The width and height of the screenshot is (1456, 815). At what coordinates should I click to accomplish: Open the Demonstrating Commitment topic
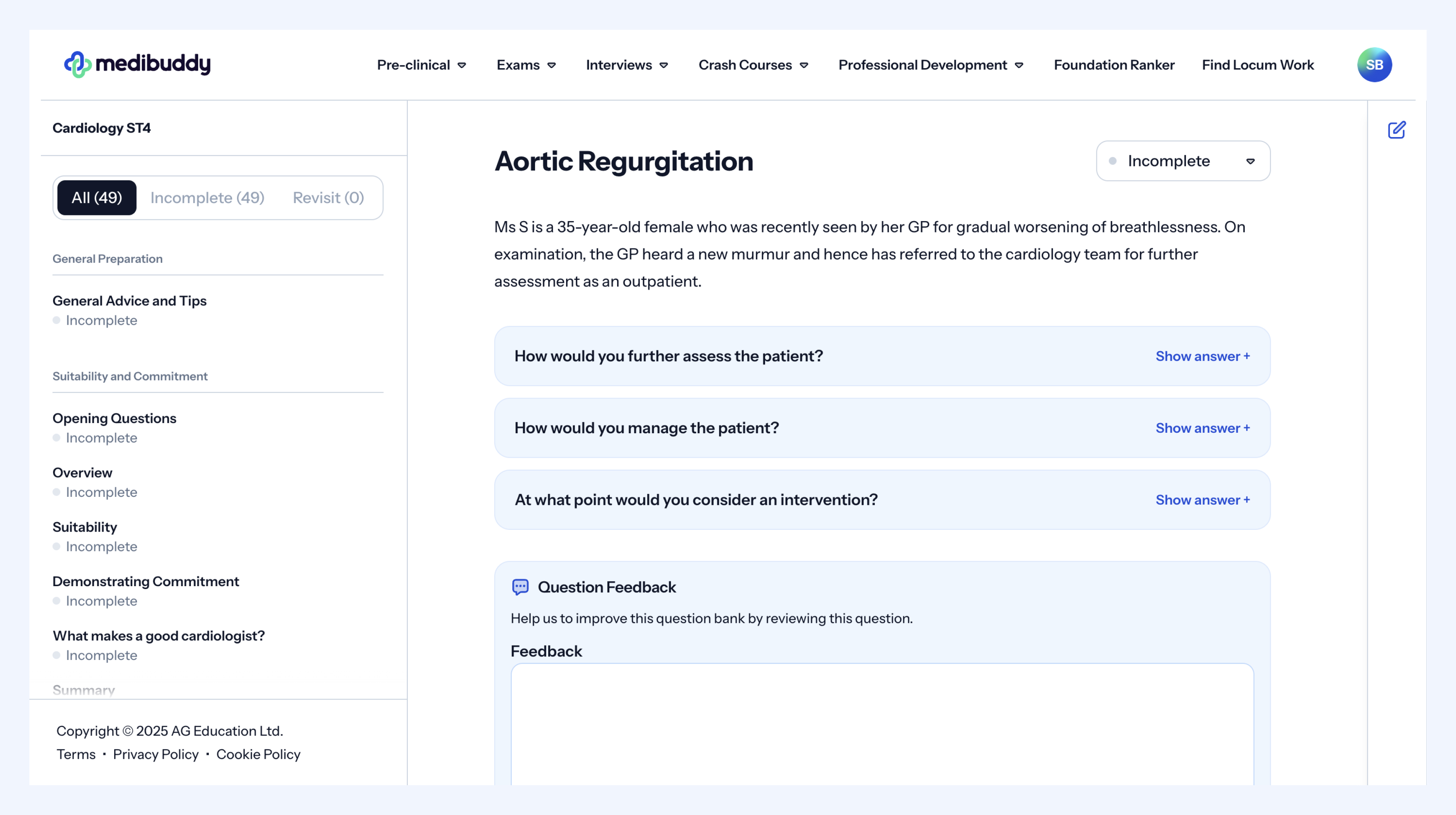click(x=146, y=581)
